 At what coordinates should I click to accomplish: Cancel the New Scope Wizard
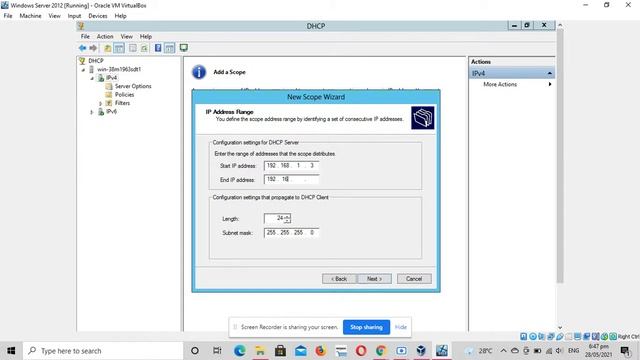414,279
